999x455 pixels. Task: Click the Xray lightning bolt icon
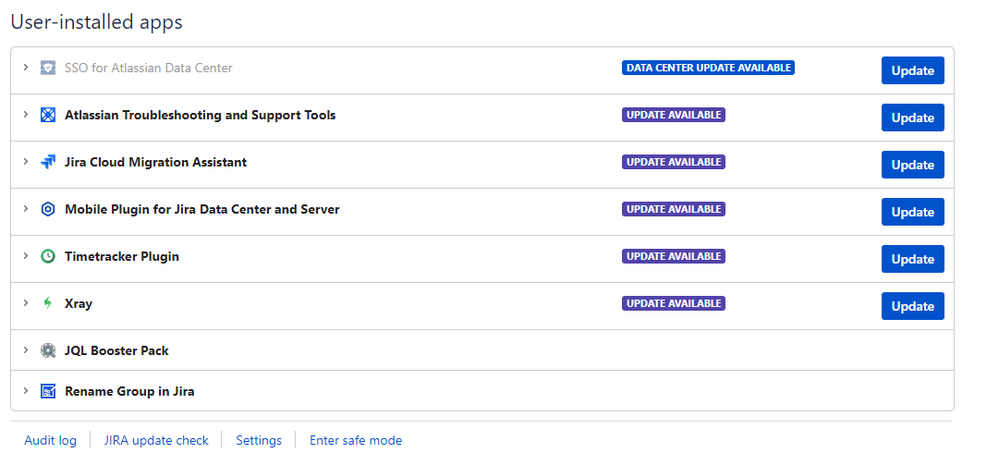coord(48,303)
